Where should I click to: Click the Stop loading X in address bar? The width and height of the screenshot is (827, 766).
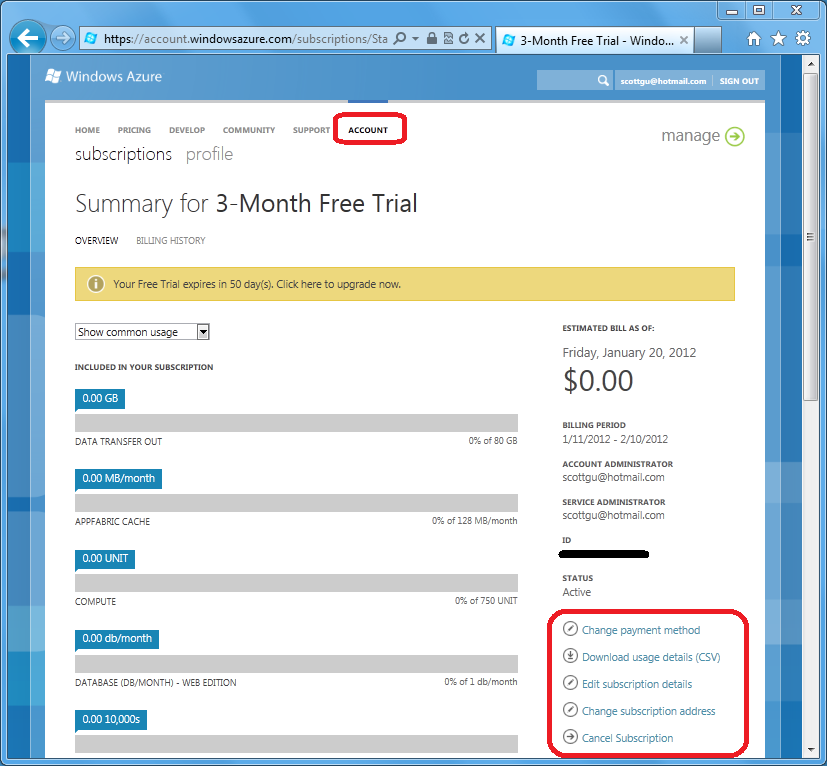479,38
